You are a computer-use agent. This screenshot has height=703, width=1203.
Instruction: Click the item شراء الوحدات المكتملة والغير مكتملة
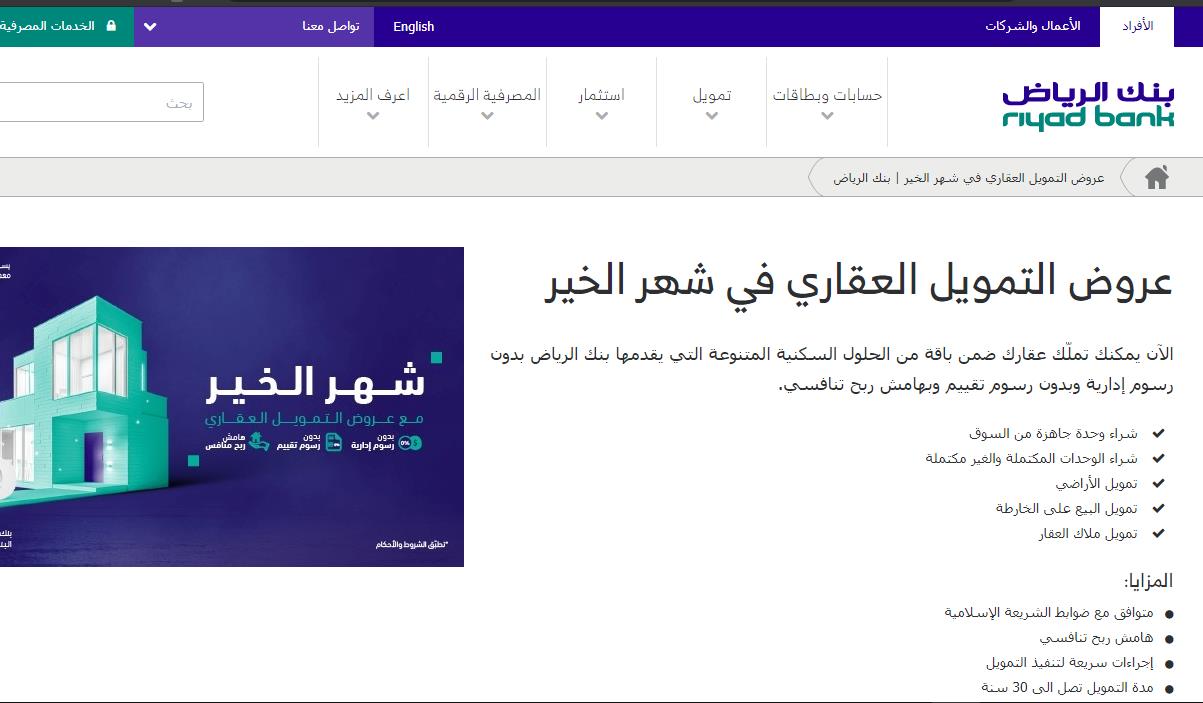pos(1031,459)
